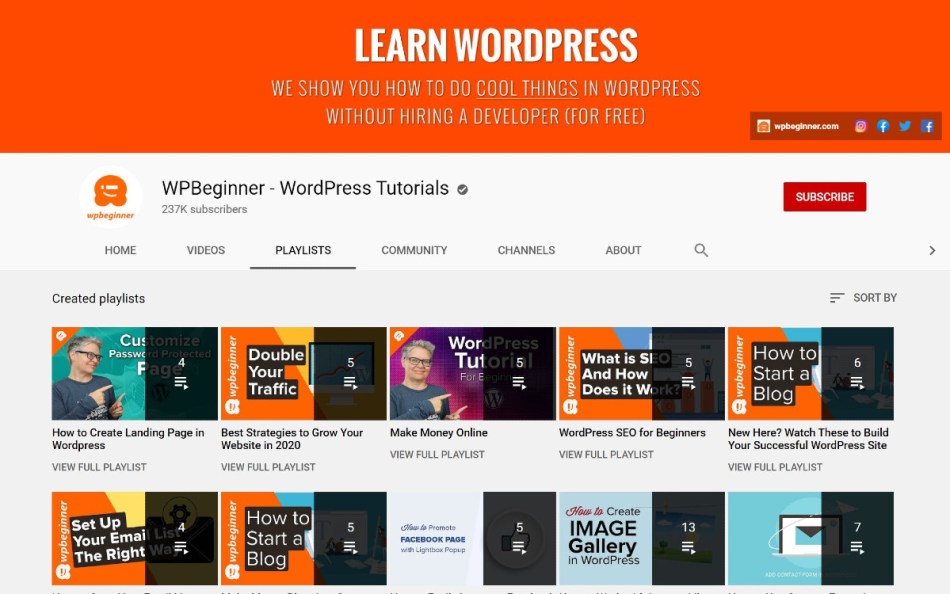This screenshot has width=950, height=594.
Task: Click playlist icon on contact form envelope thumbnail
Action: tap(857, 547)
